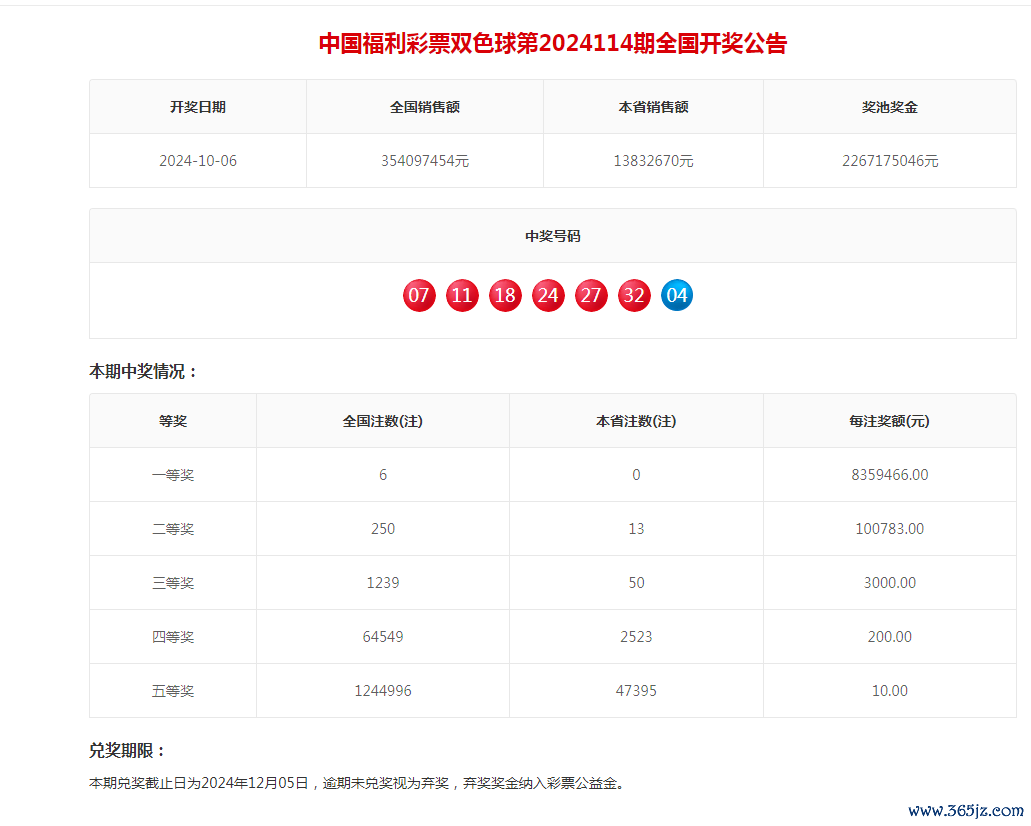Click the blue ball numbered 04
The height and width of the screenshot is (826, 1031).
click(x=677, y=295)
